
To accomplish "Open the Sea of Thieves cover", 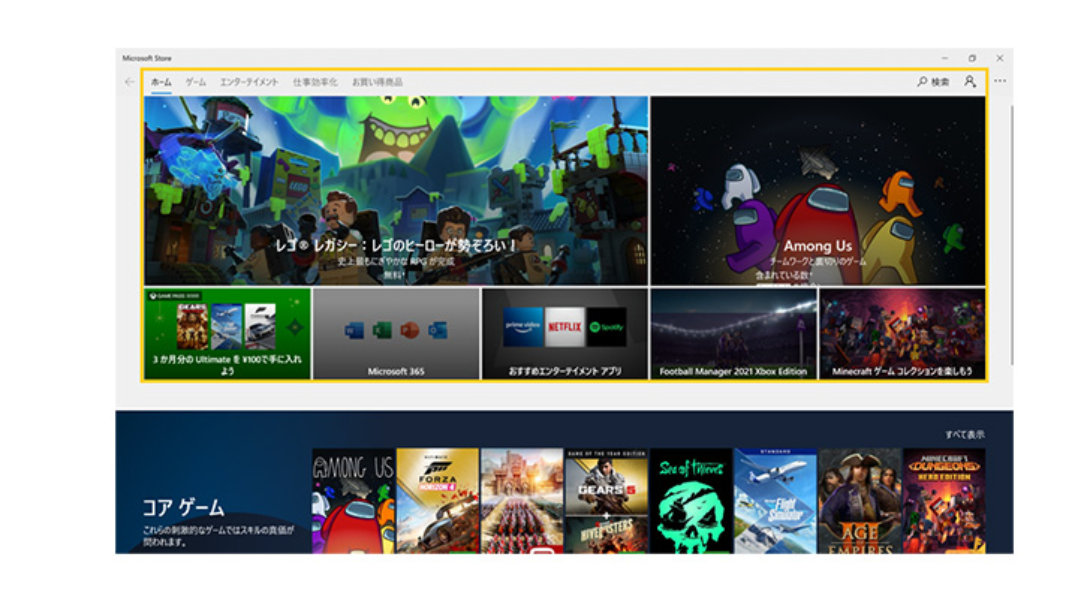I will tap(691, 501).
